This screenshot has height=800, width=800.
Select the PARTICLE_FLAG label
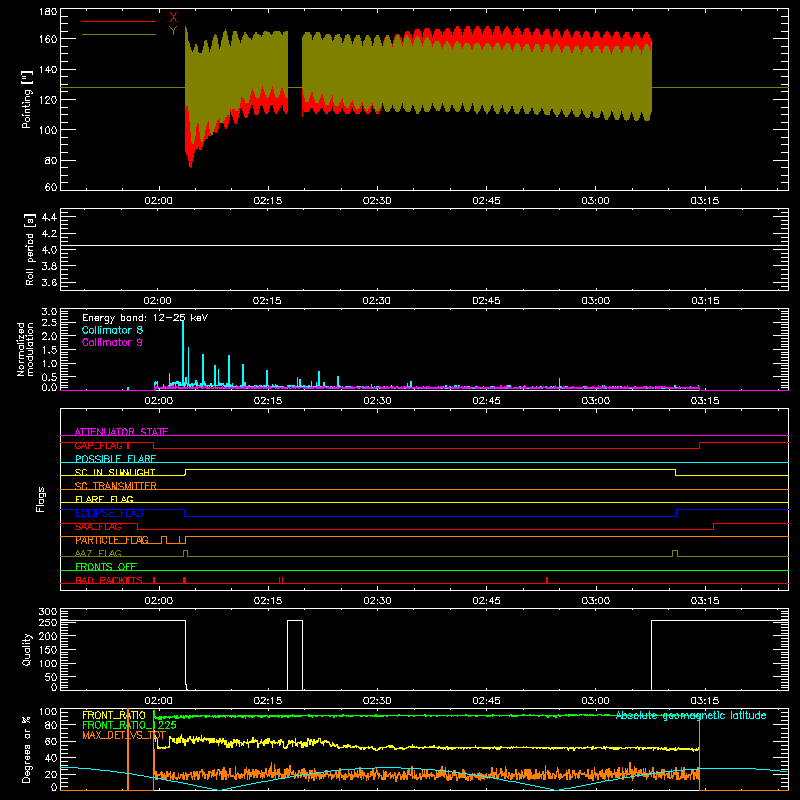pyautogui.click(x=112, y=540)
